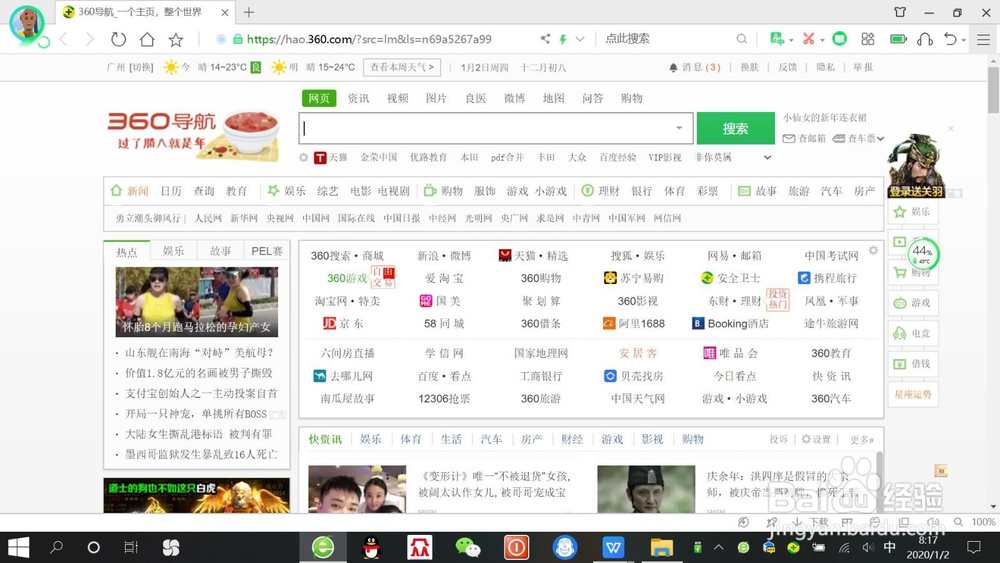
Task: Open the translate tool dropdown arrow
Action: point(791,40)
